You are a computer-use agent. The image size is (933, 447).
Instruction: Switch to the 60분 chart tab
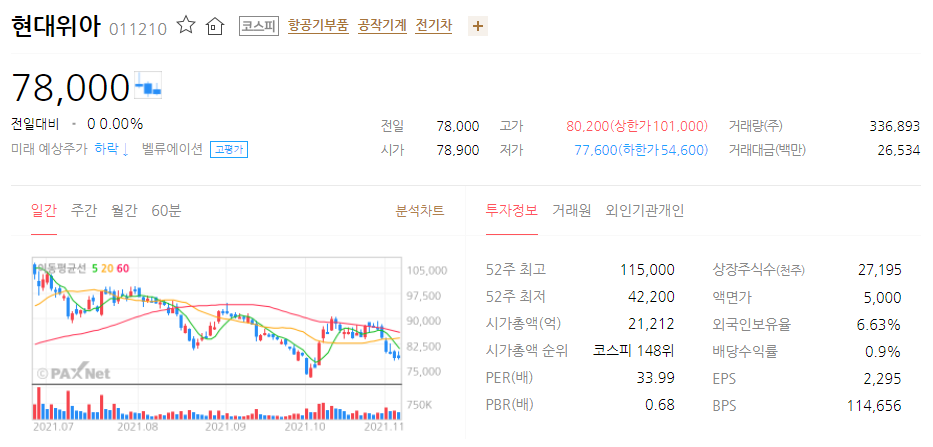pyautogui.click(x=166, y=211)
